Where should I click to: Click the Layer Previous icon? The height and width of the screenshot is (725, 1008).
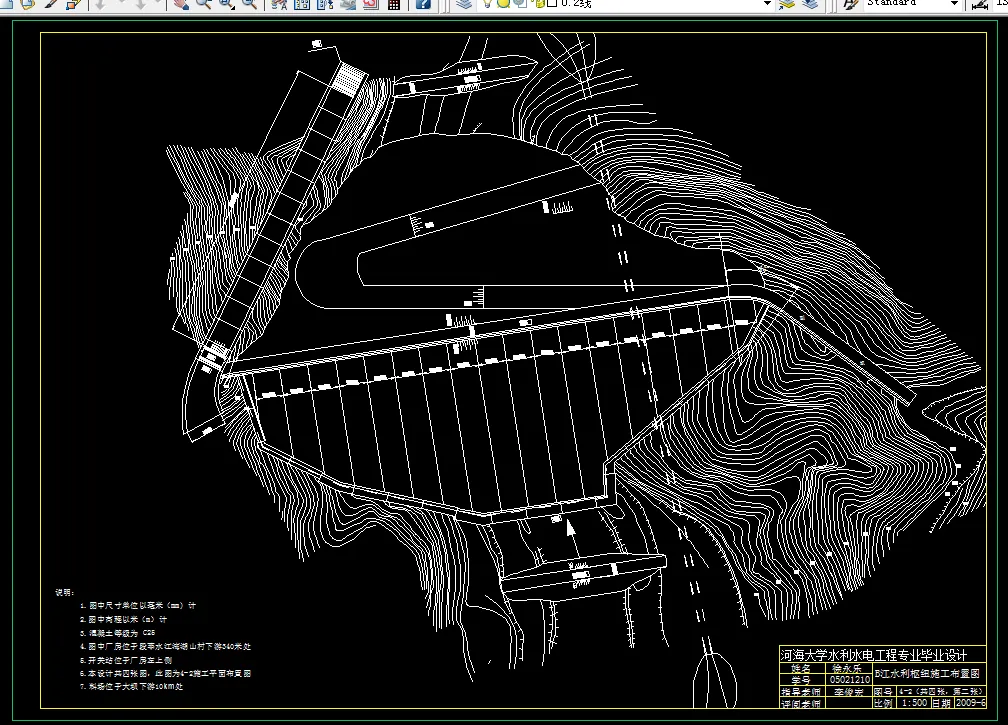(x=810, y=4)
